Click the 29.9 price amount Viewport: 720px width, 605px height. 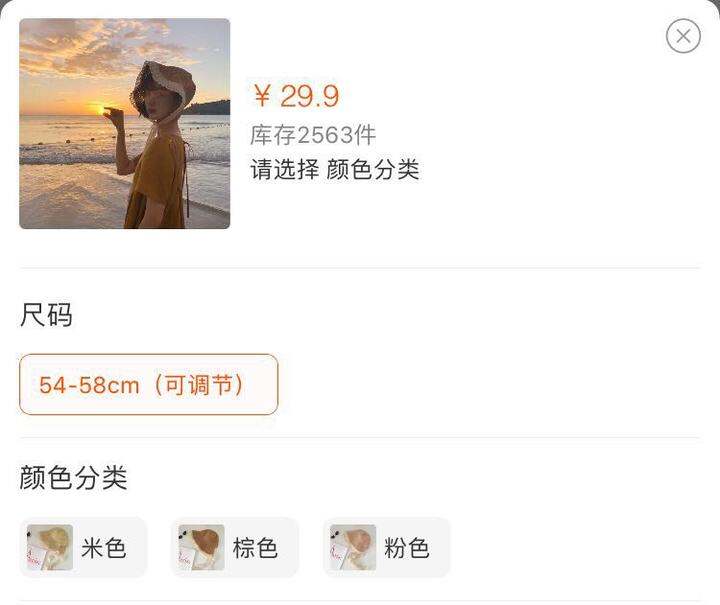point(309,96)
